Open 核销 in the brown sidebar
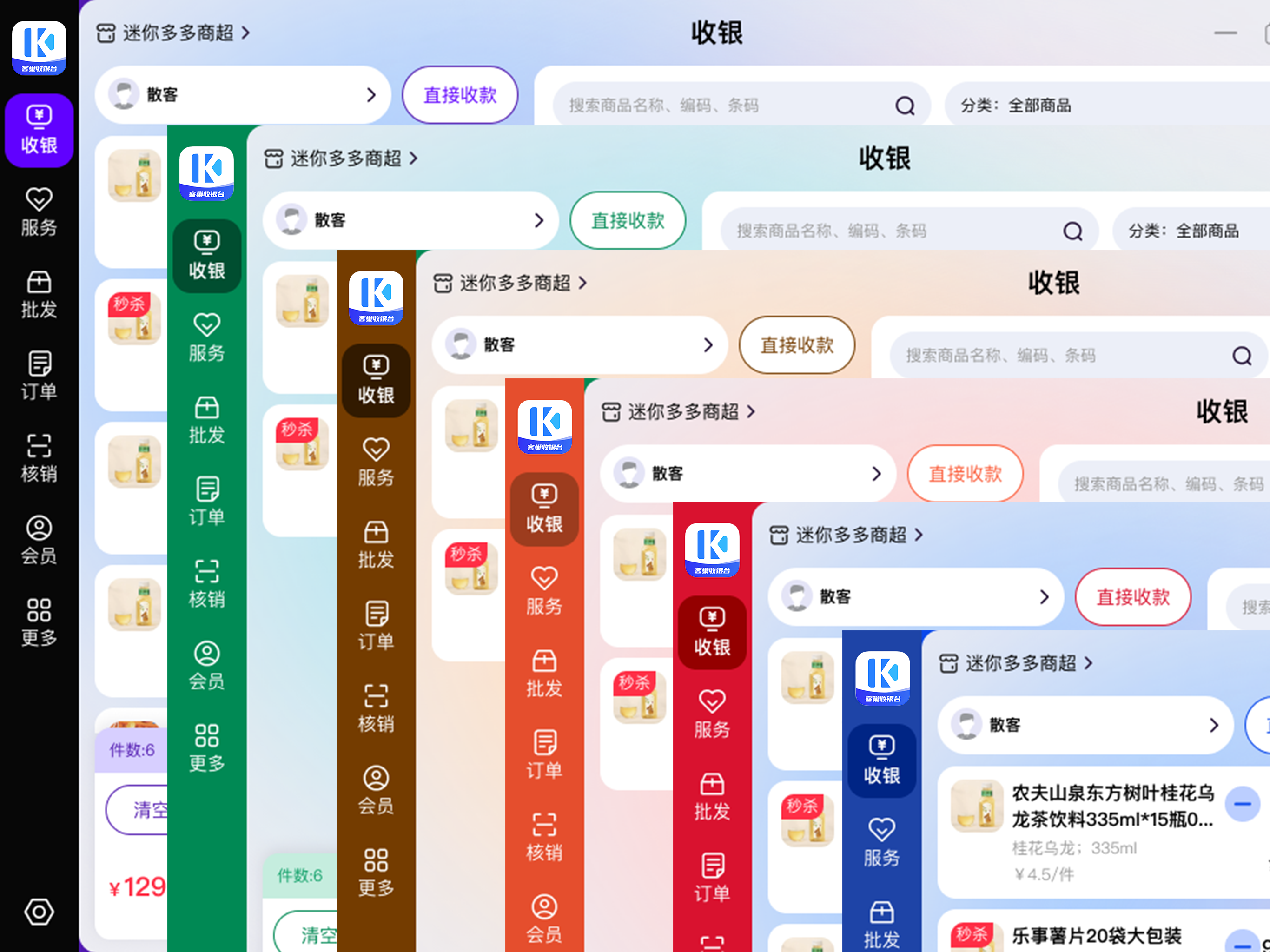1270x952 pixels. 376,709
